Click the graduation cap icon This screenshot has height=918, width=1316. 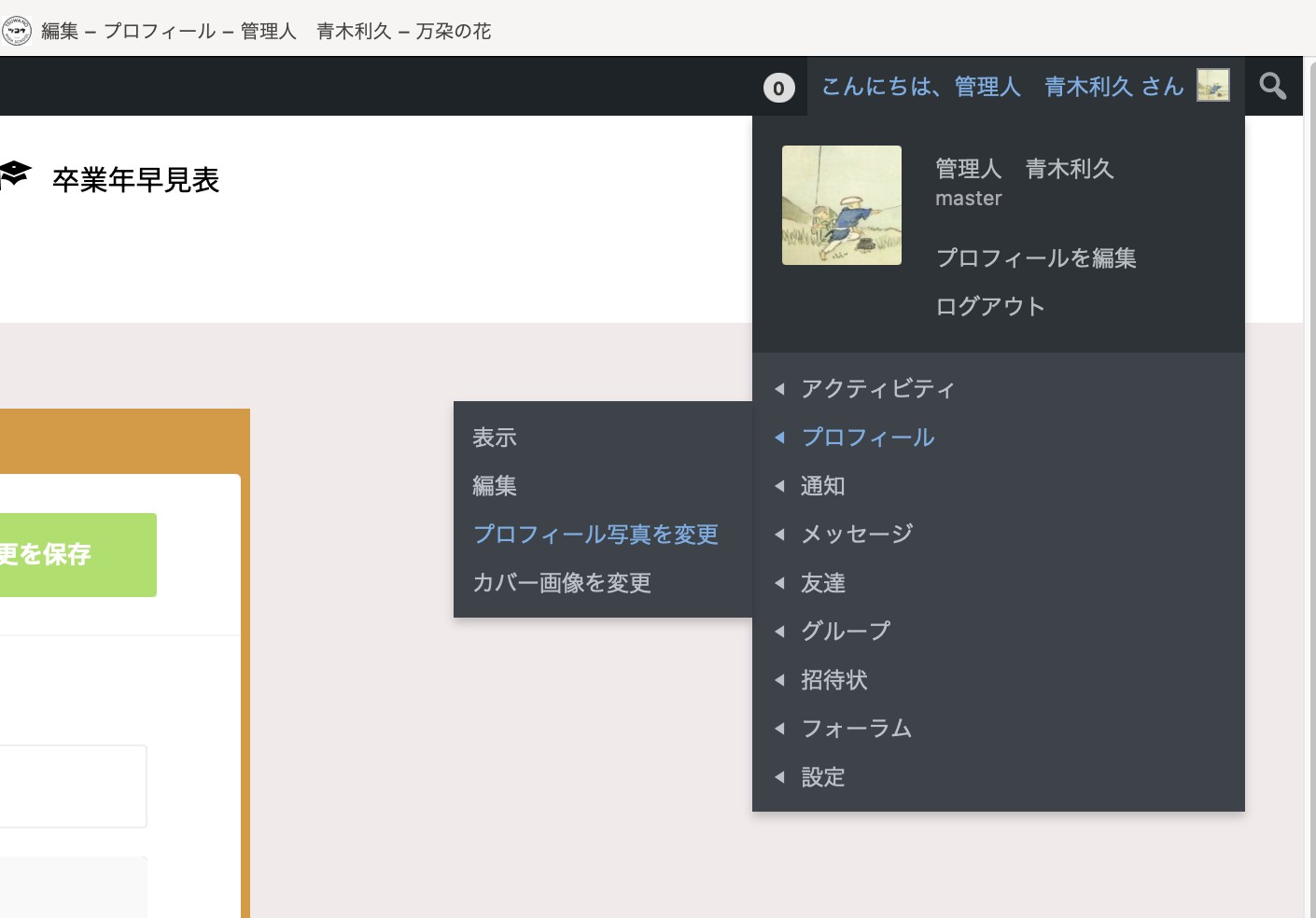(x=15, y=175)
